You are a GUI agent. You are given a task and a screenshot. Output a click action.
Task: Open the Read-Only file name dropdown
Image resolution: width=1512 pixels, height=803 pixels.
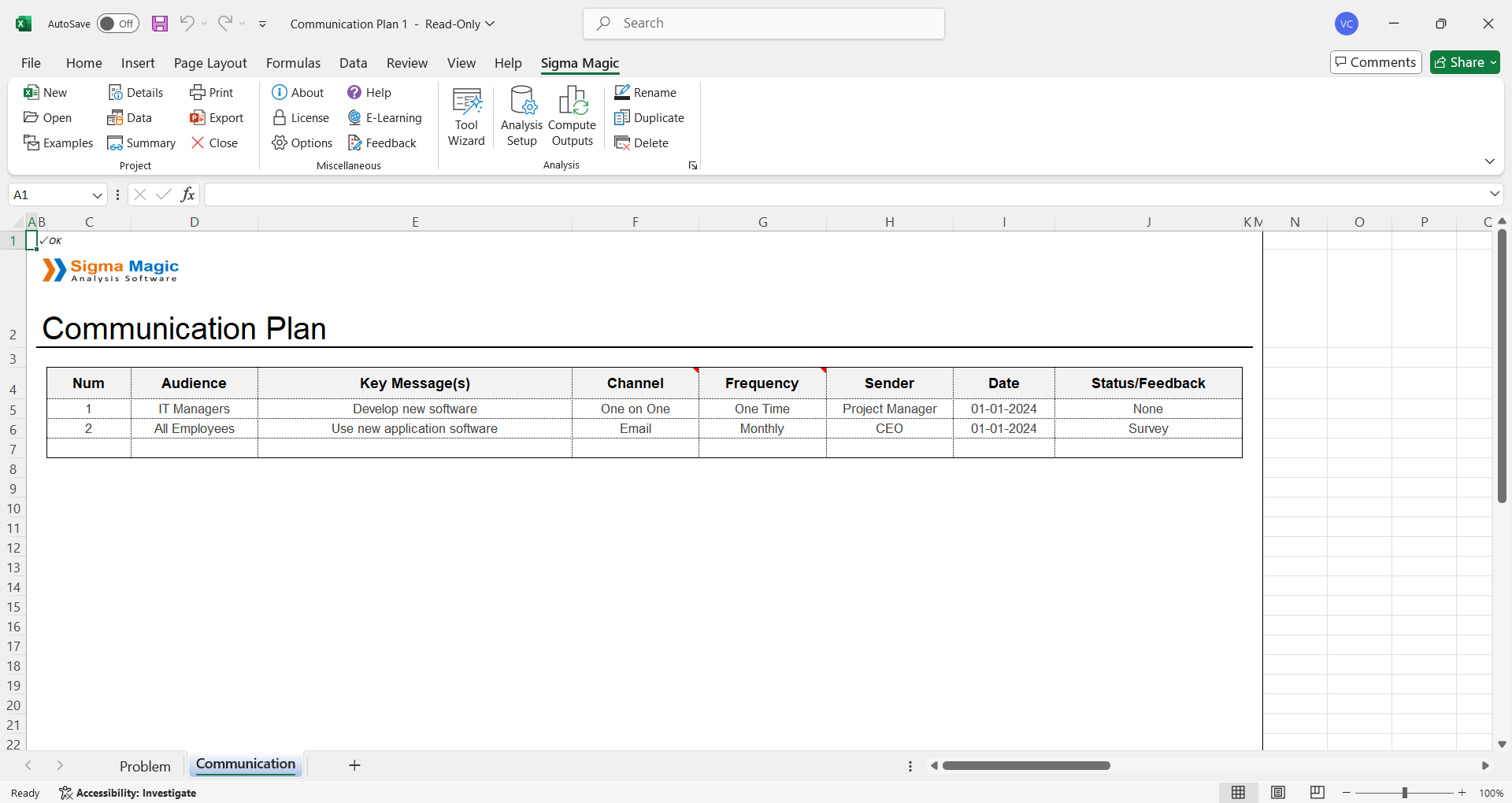point(490,24)
